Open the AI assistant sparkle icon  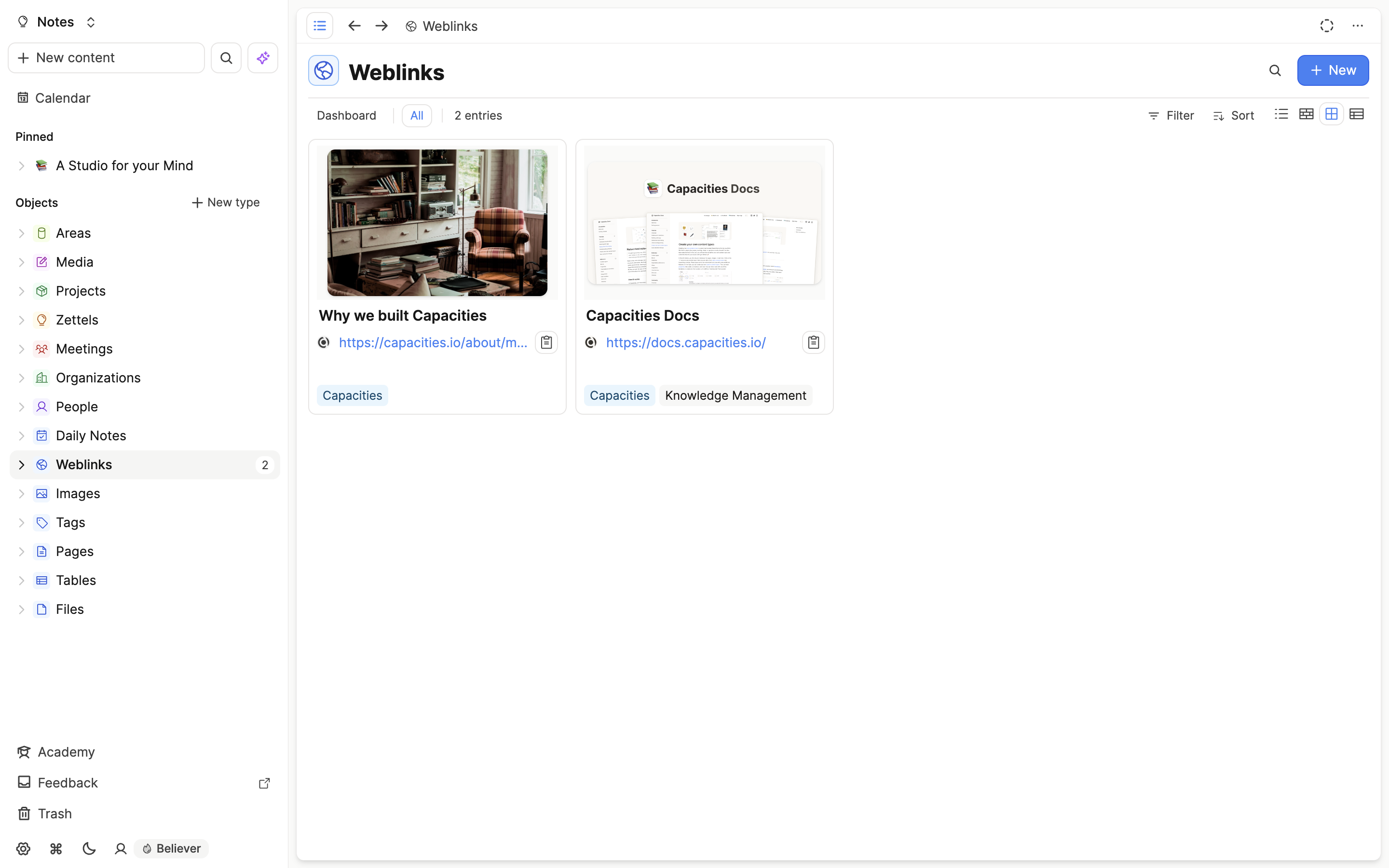coord(263,58)
